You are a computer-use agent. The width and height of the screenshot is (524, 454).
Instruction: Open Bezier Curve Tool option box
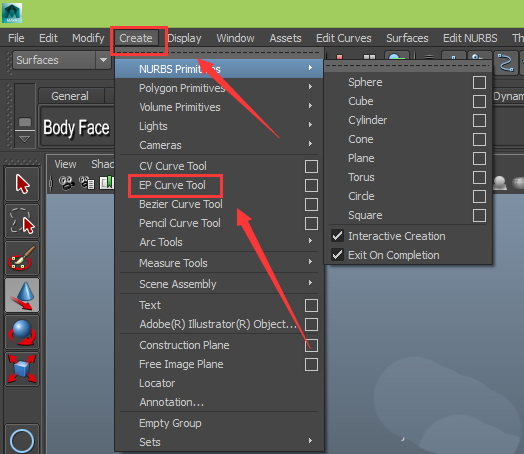point(311,204)
